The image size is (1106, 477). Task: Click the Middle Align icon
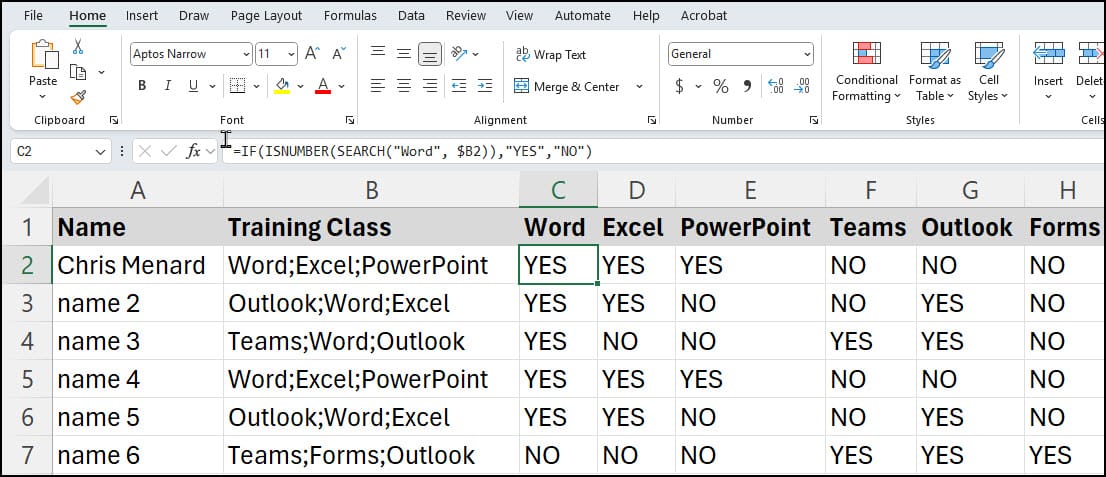coord(403,53)
